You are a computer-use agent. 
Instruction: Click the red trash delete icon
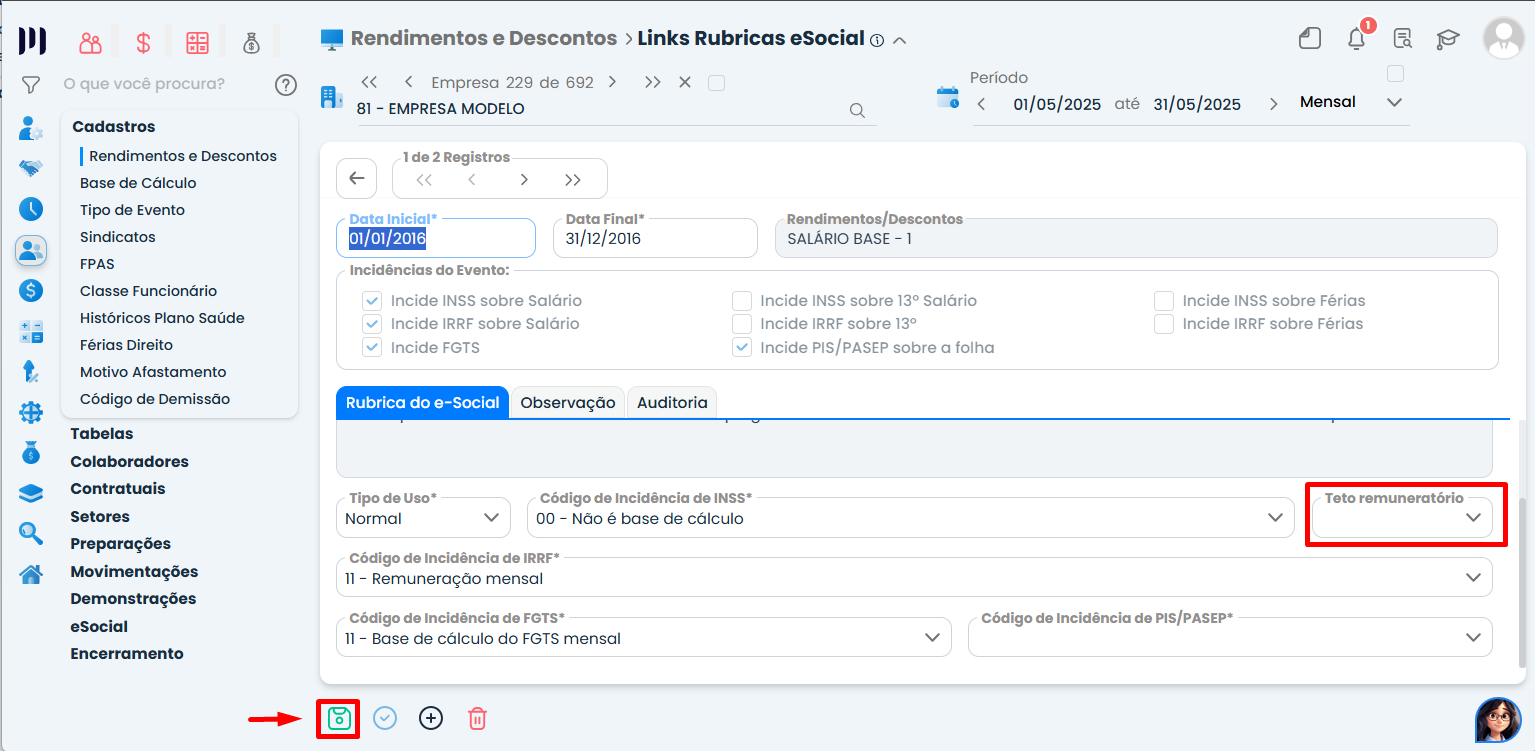pyautogui.click(x=478, y=718)
